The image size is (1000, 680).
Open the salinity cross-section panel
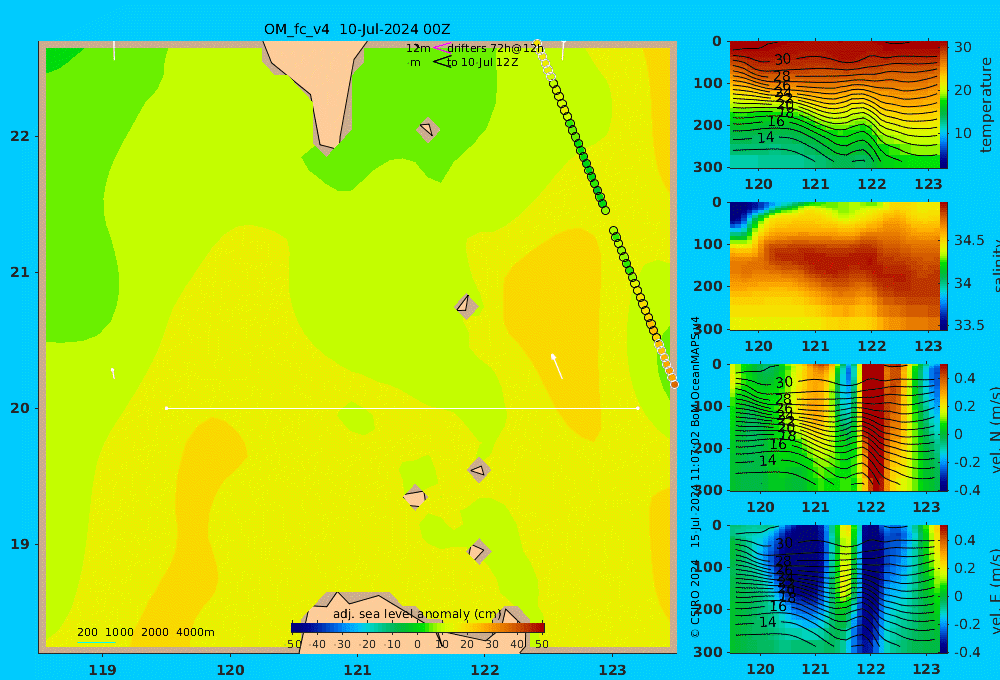834,266
